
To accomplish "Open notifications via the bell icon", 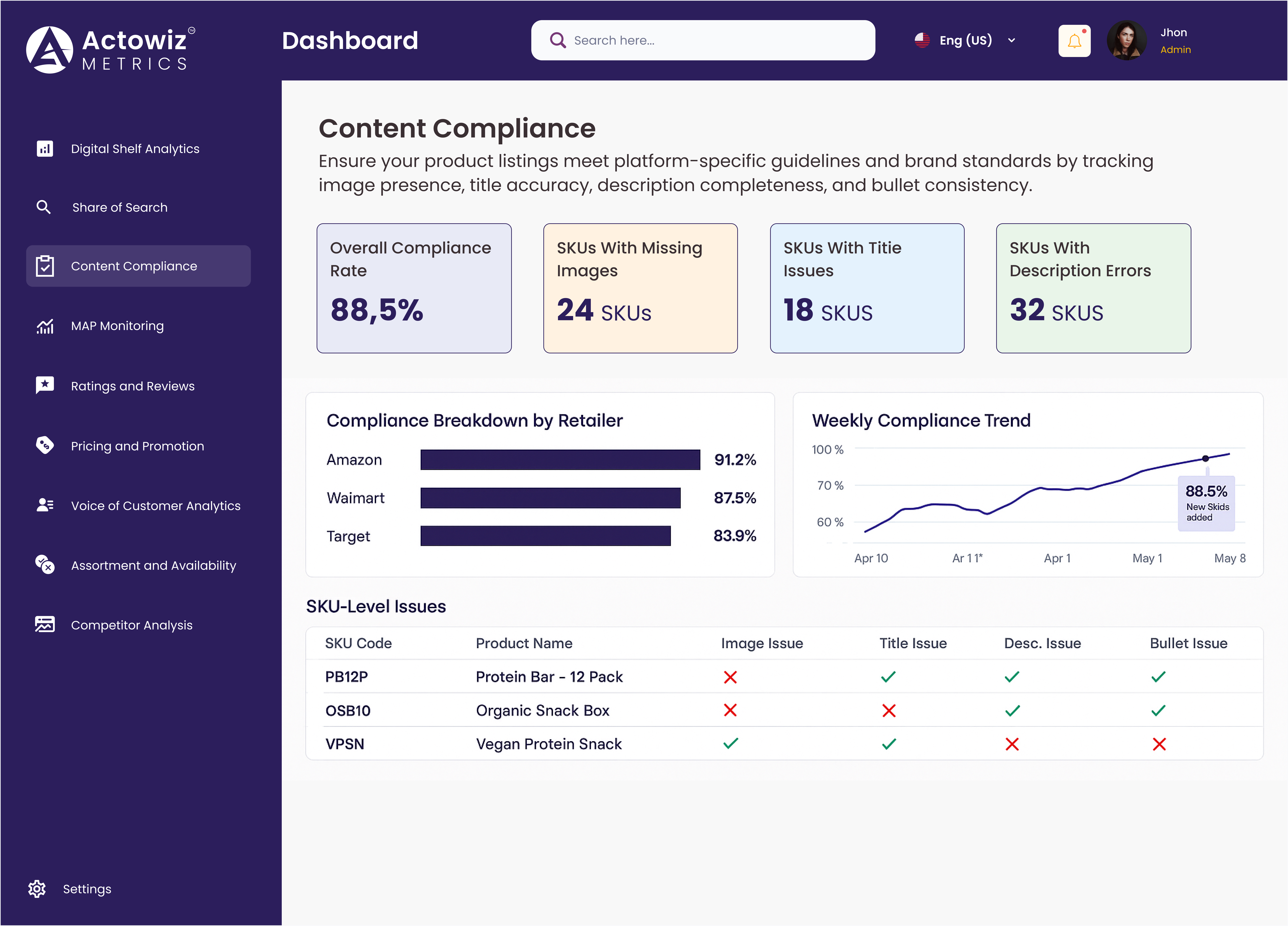I will click(1075, 41).
